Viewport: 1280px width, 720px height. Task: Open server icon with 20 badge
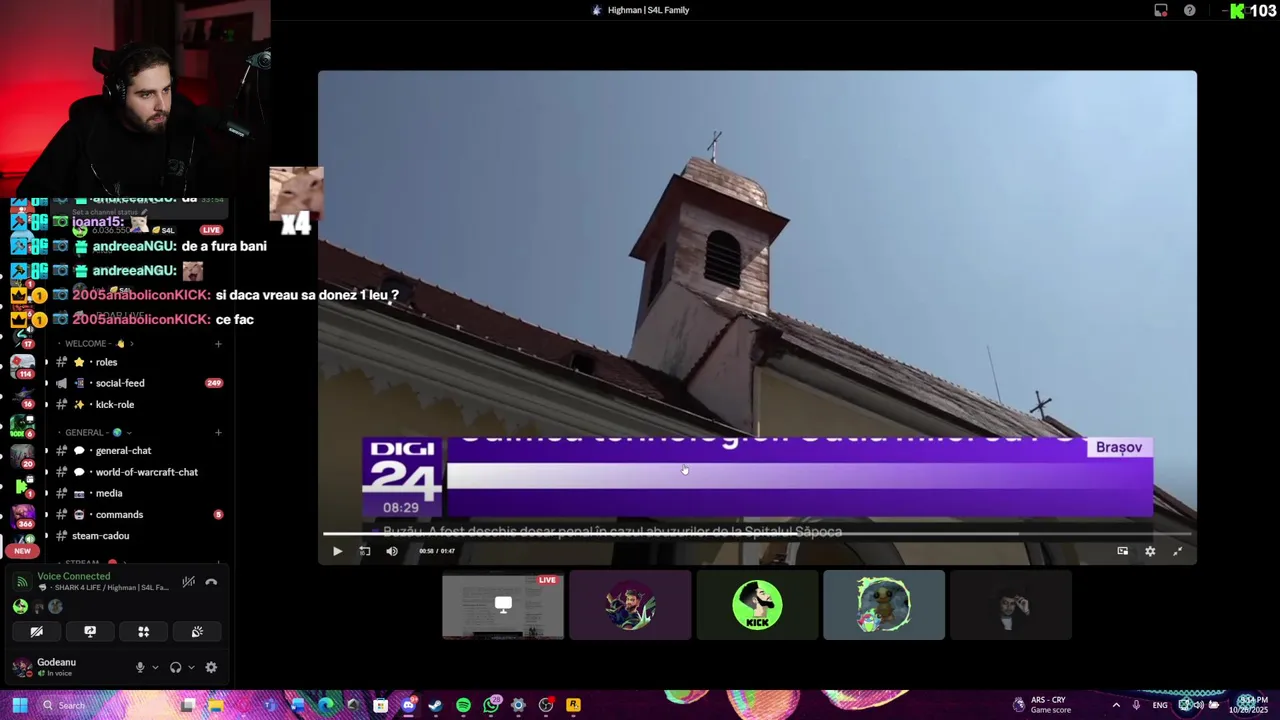point(22,455)
